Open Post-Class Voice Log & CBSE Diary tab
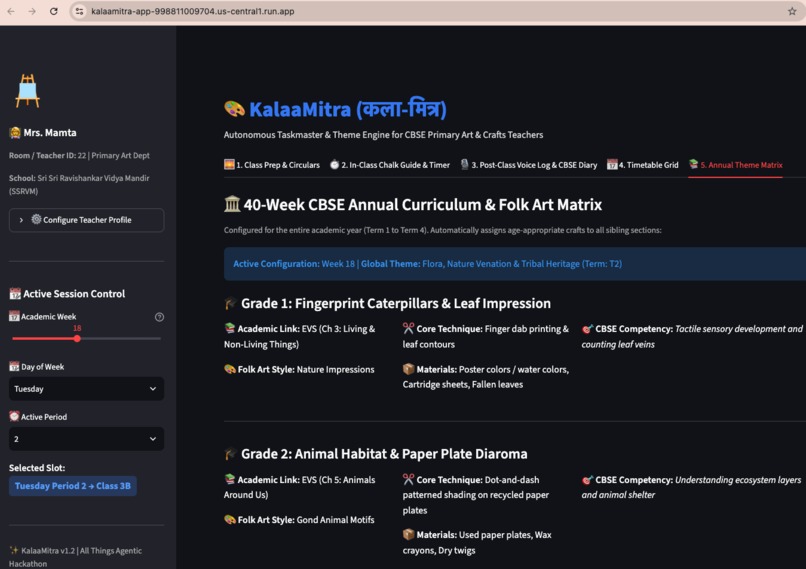806x569 pixels. pos(528,164)
